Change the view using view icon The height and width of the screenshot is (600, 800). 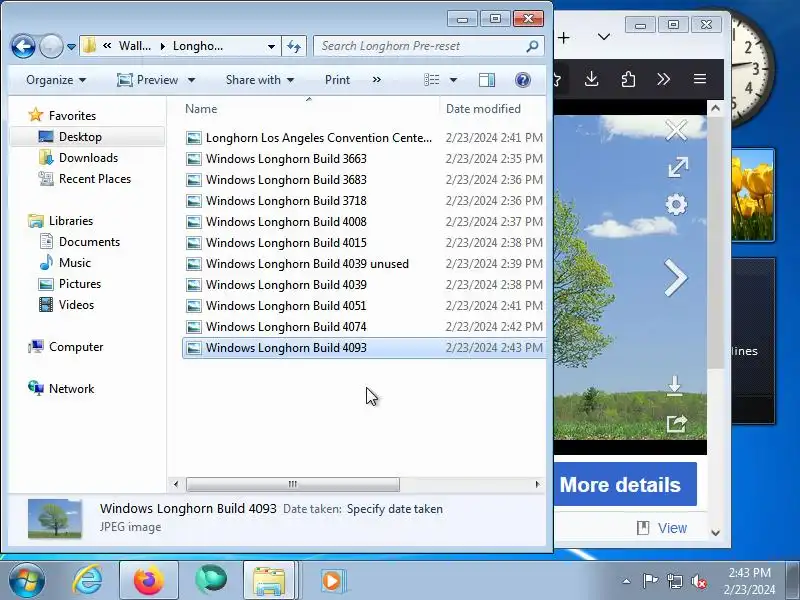tap(432, 80)
